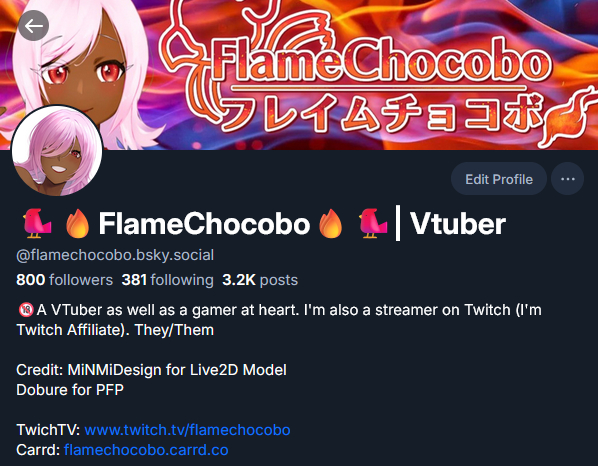View the 800 followers list
Viewport: 598px width, 466px height.
[64, 280]
